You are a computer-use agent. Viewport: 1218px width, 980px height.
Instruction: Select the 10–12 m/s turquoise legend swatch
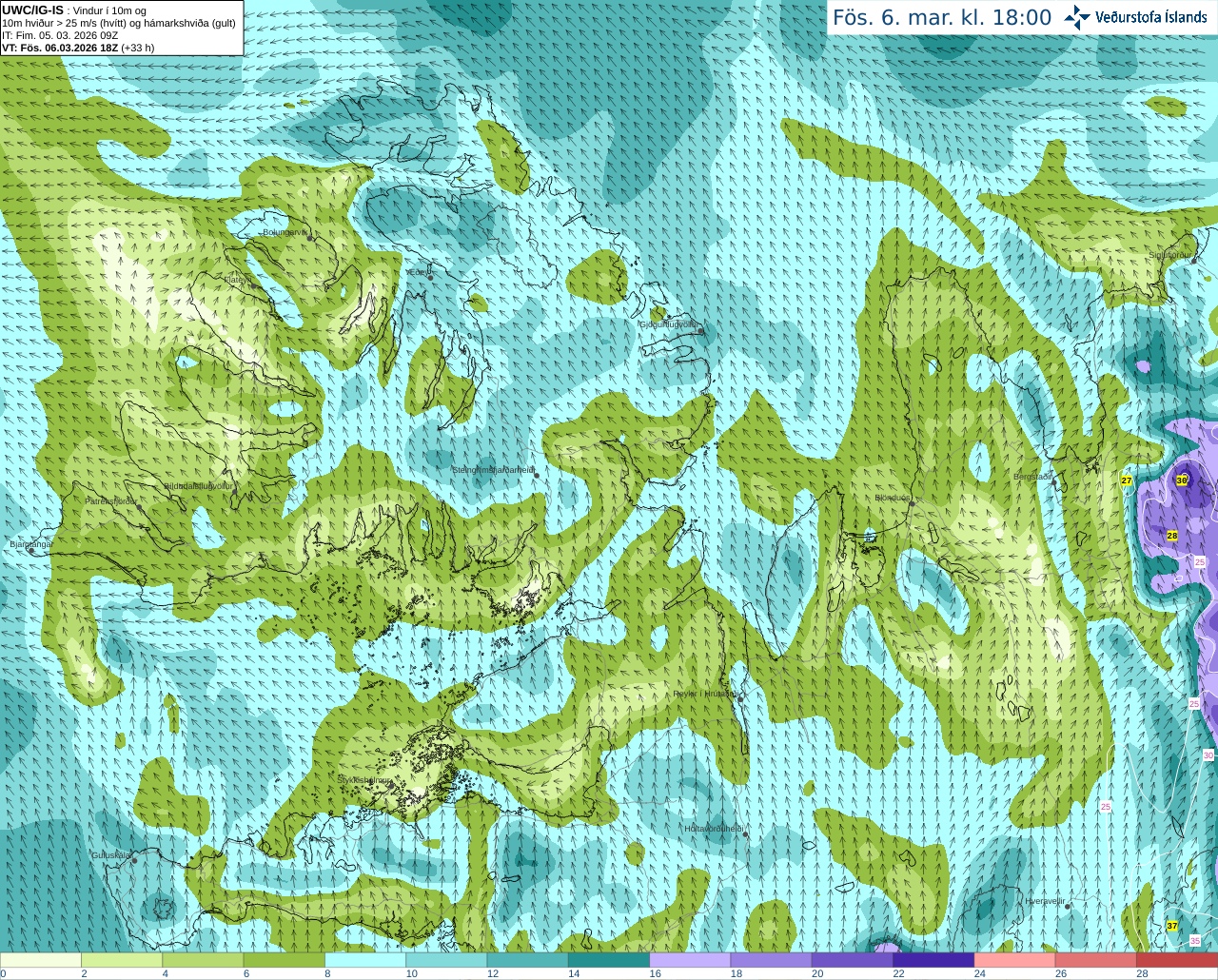[446, 960]
